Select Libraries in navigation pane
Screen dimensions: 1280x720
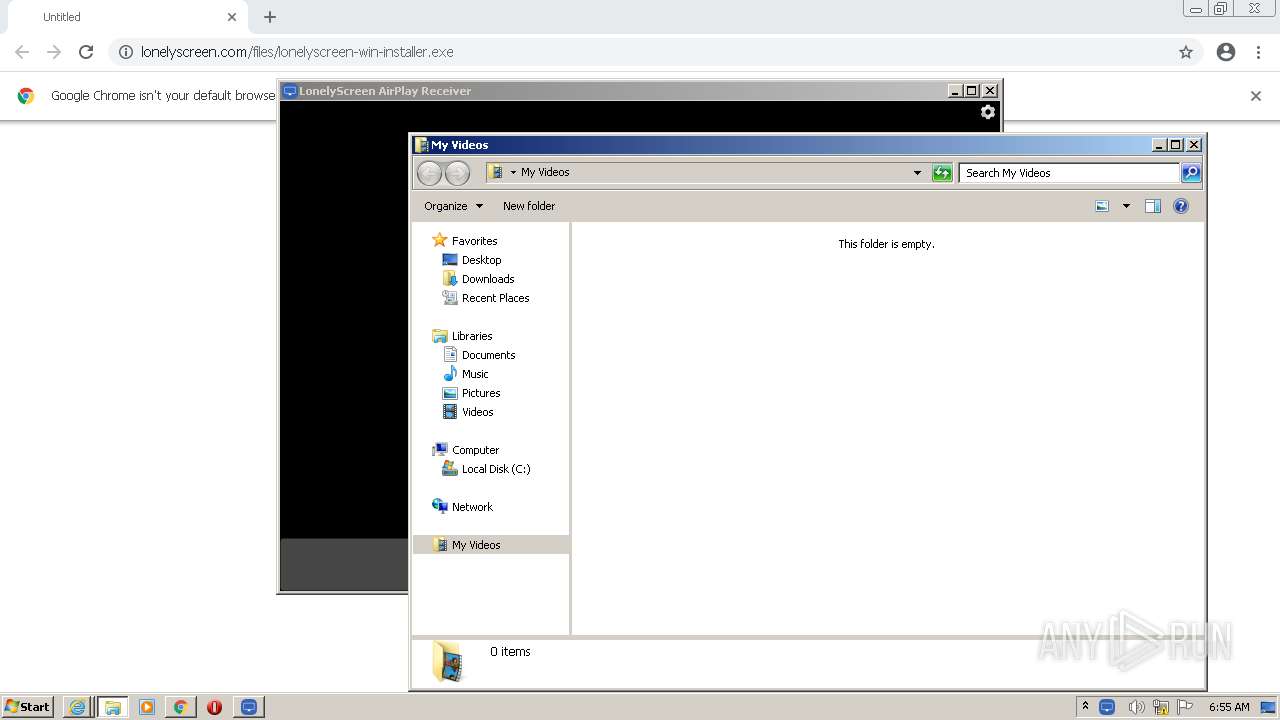click(x=472, y=336)
